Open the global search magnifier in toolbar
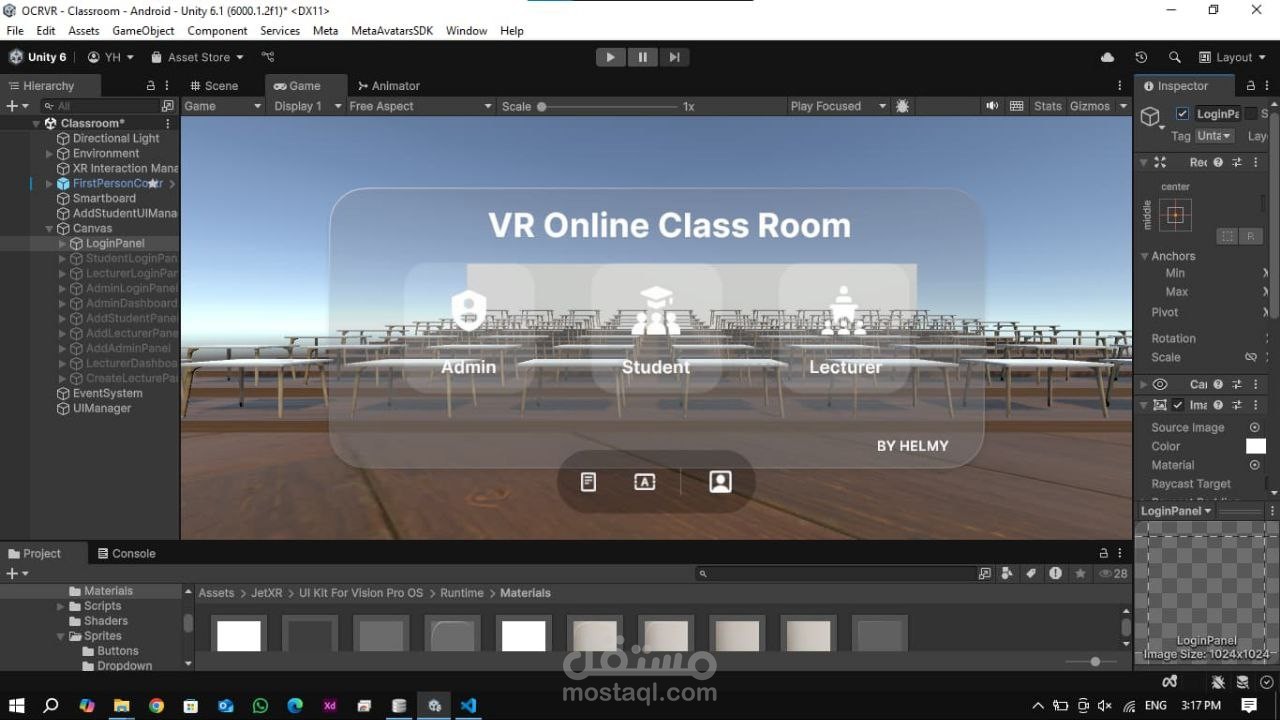The height and width of the screenshot is (720, 1280). (x=1175, y=57)
